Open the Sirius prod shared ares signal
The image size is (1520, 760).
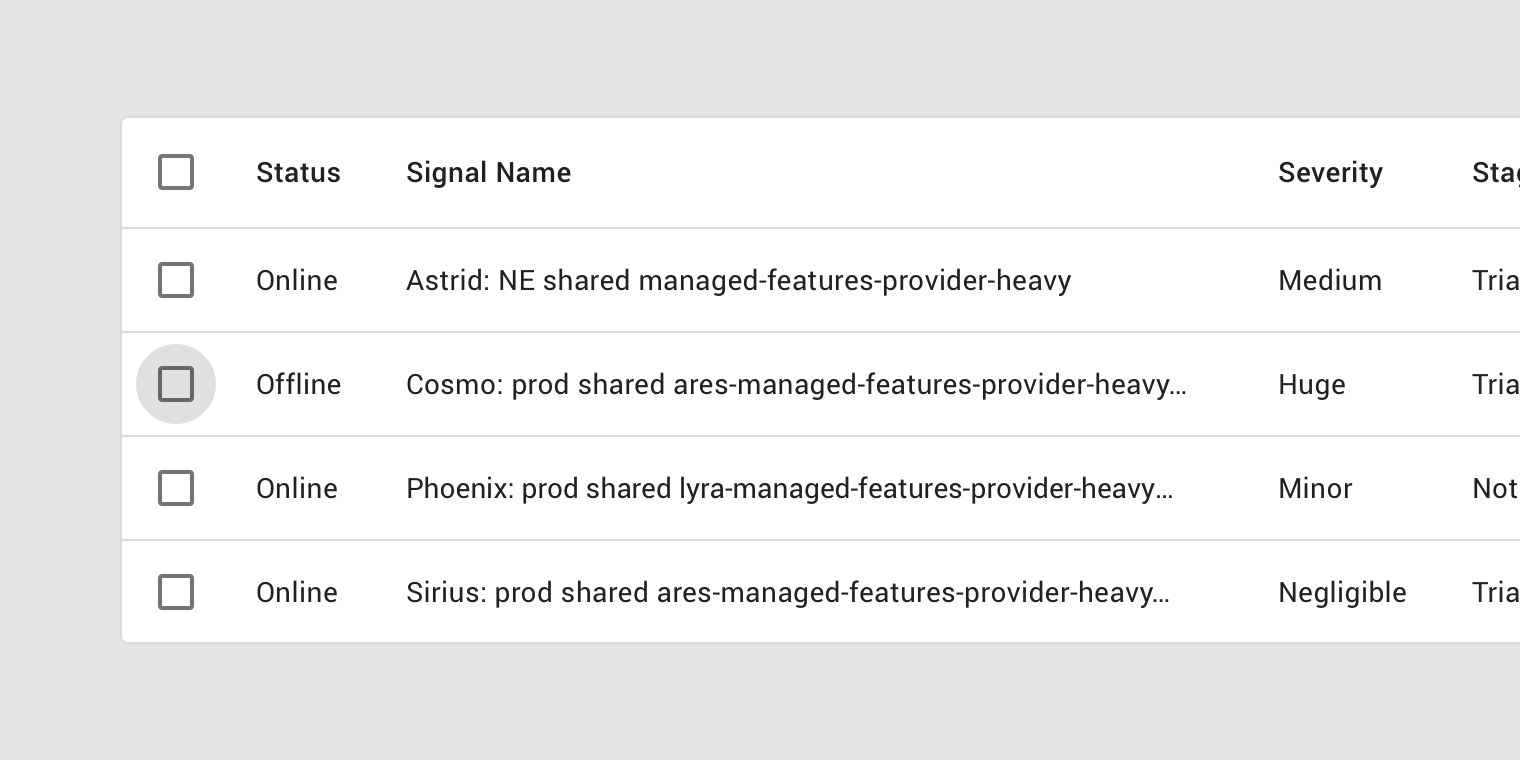click(x=787, y=593)
